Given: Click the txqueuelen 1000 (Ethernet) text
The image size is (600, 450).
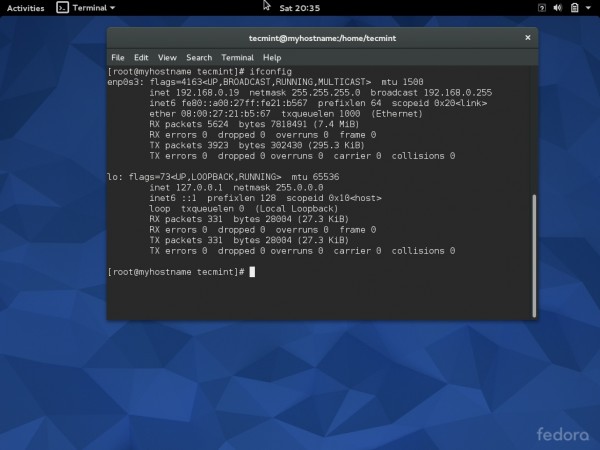Looking at the screenshot, I should point(352,114).
